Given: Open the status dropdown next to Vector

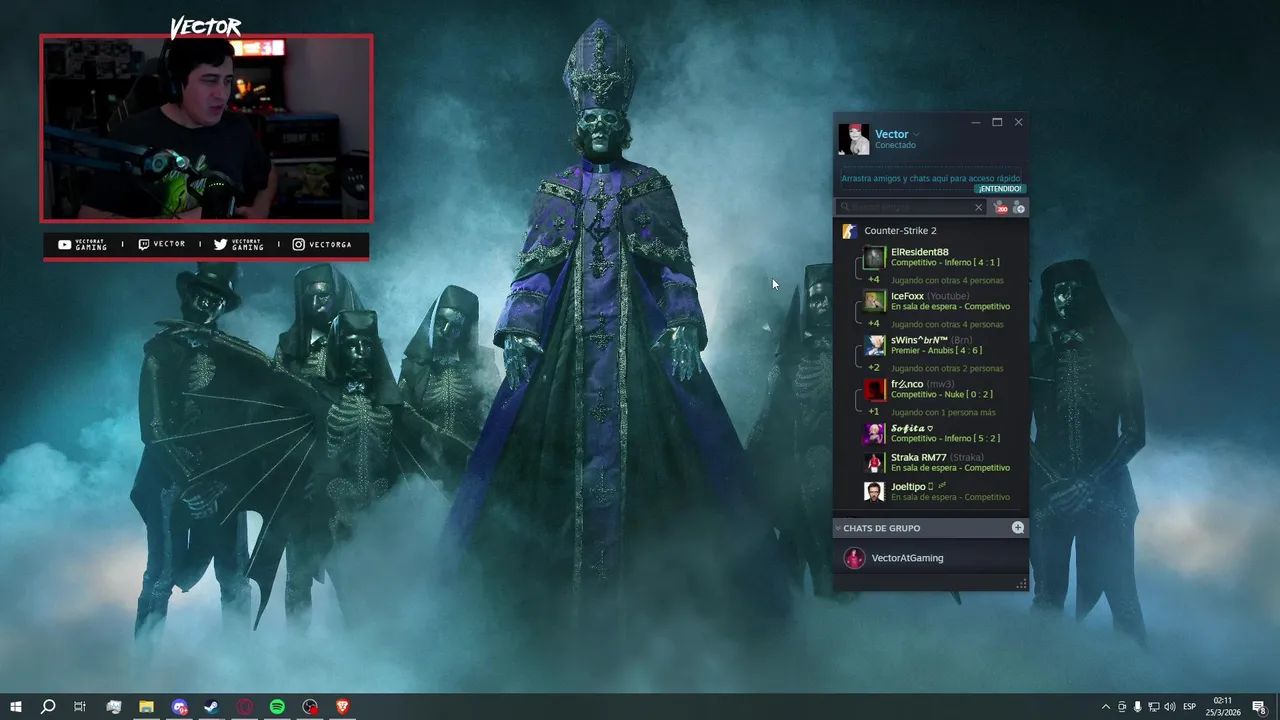Looking at the screenshot, I should point(916,135).
